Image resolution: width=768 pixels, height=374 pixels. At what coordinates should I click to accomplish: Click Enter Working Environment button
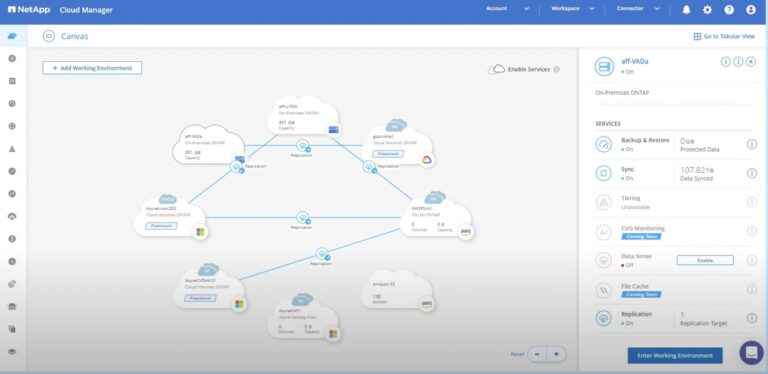tap(675, 356)
